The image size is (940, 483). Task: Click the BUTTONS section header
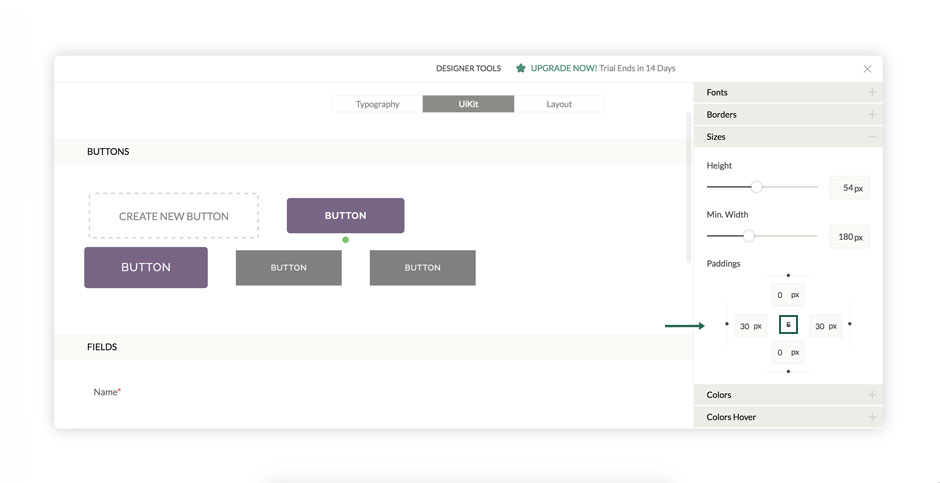pyautogui.click(x=373, y=152)
